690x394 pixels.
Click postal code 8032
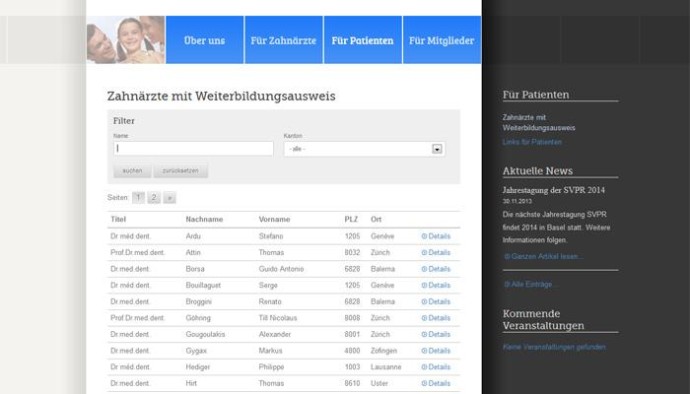coord(352,253)
